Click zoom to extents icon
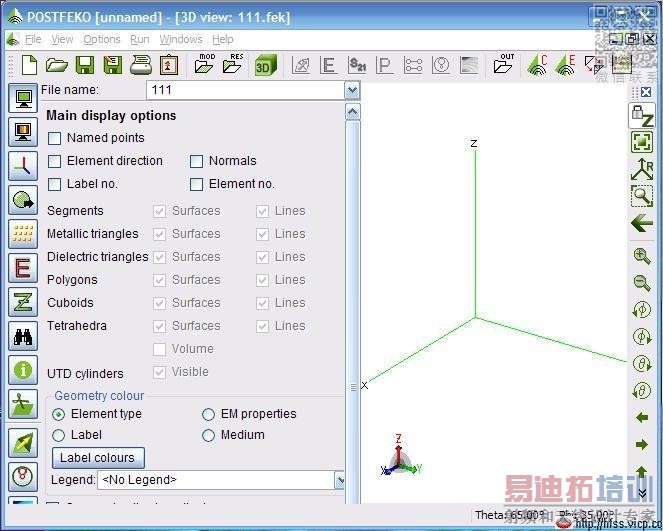The width and height of the screenshot is (663, 531). [x=642, y=142]
